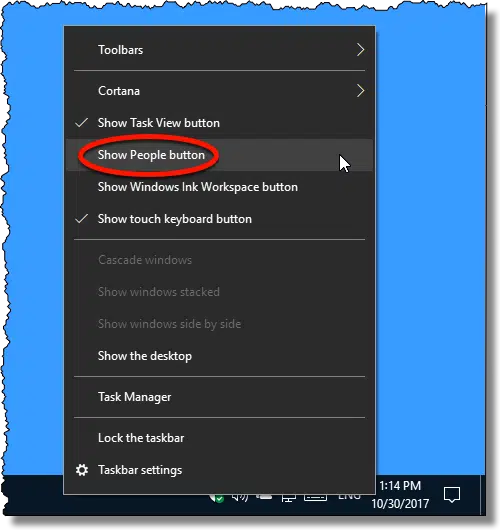The height and width of the screenshot is (530, 500).
Task: Open Taskbar settings
Action: click(x=219, y=470)
